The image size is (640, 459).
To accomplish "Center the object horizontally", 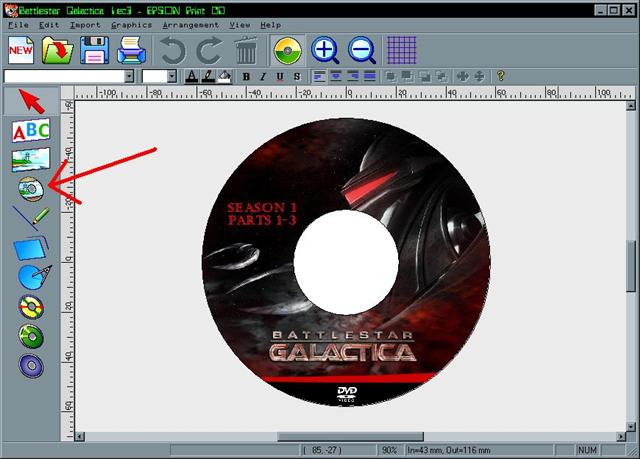I will [462, 76].
